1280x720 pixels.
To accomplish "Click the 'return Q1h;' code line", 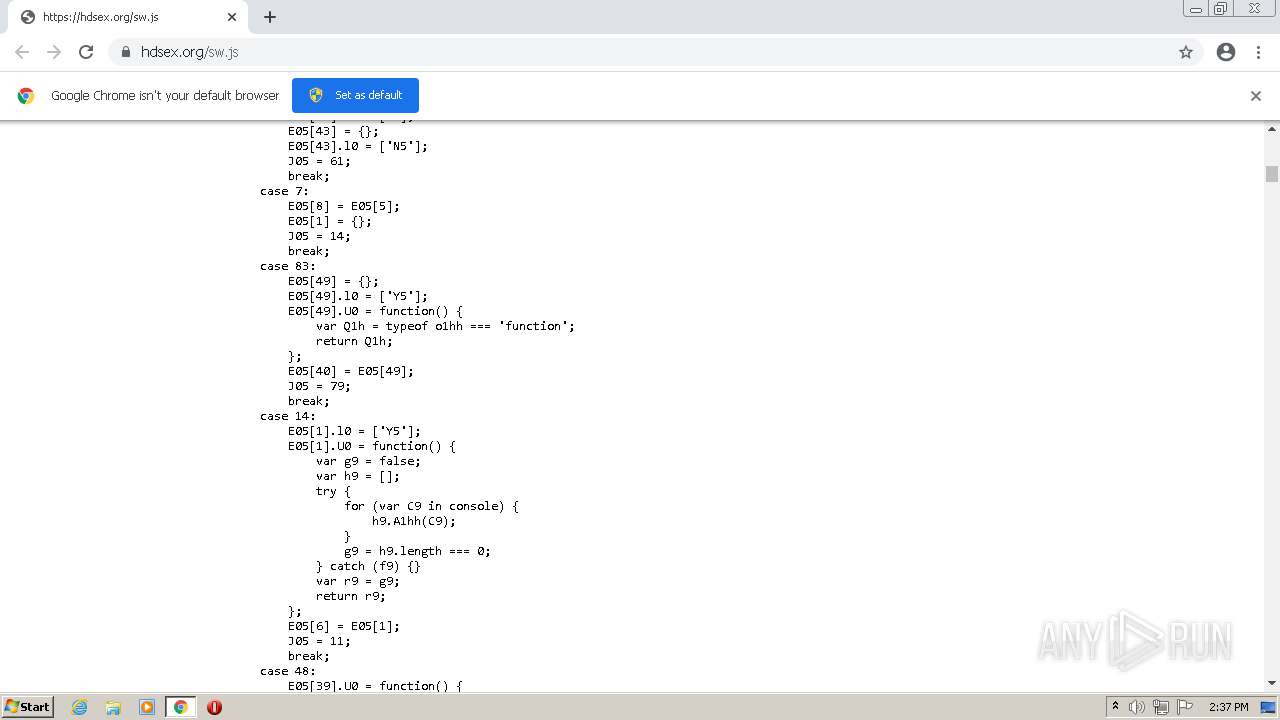I will click(354, 341).
